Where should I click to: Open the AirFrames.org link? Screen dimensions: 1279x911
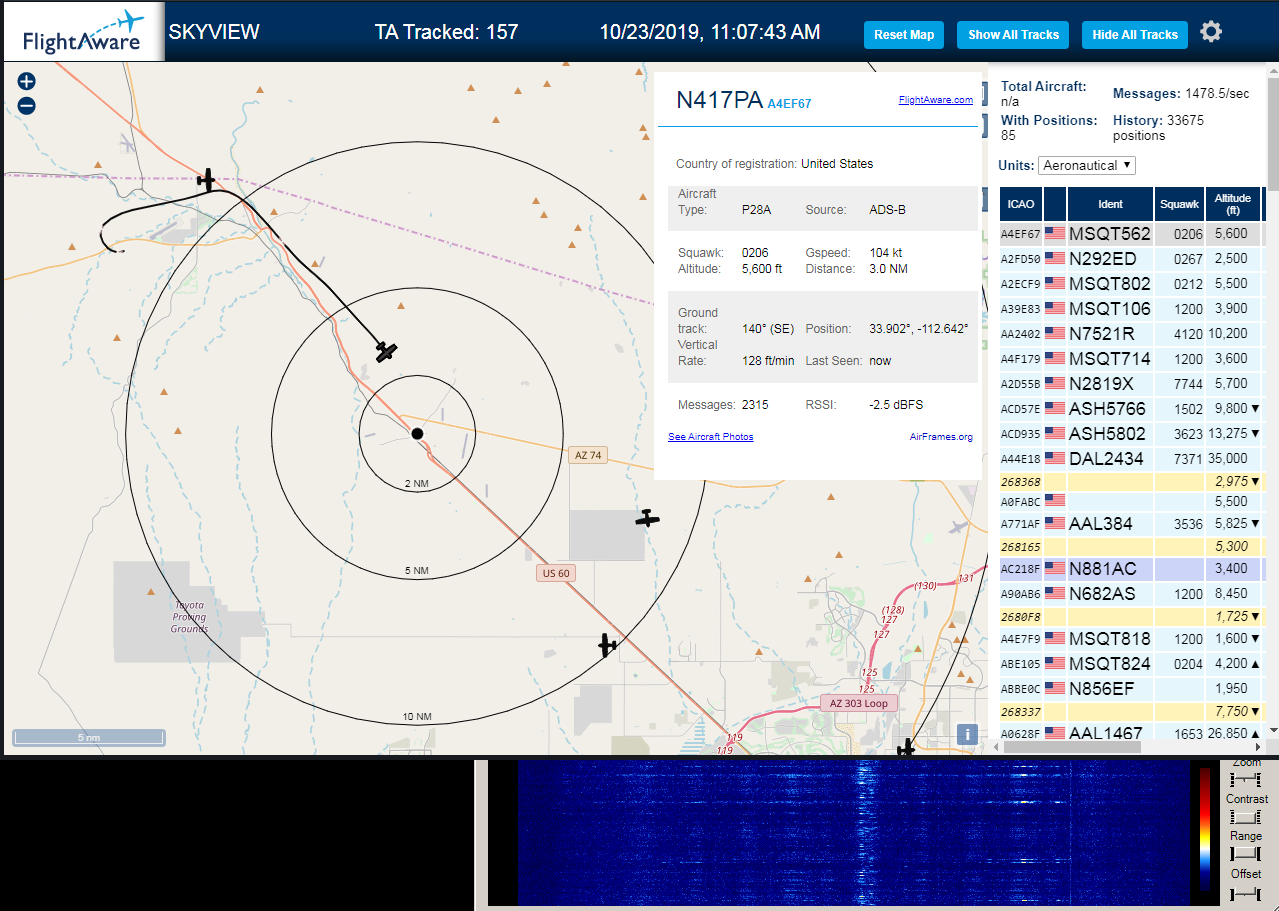click(x=941, y=437)
